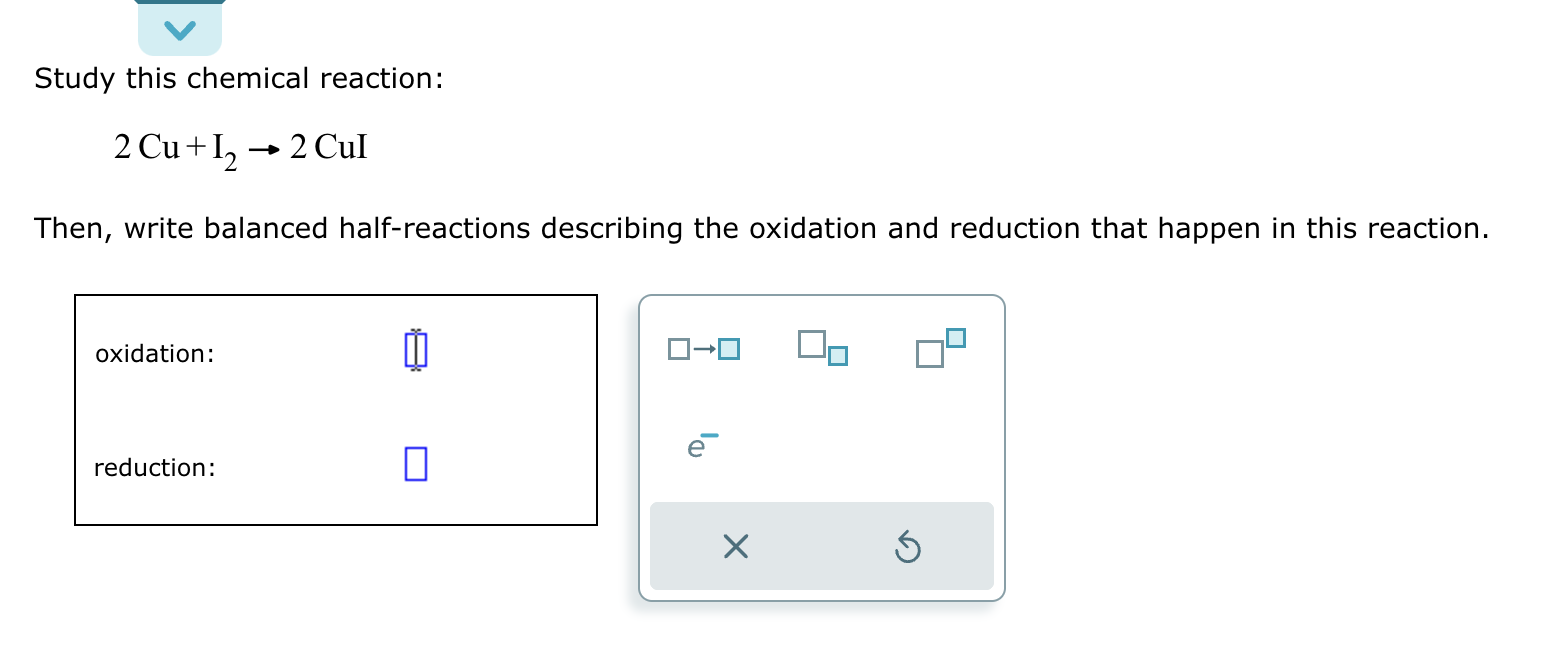This screenshot has width=1568, height=654.
Task: Click inside the active oxidation text cursor box
Action: [415, 350]
